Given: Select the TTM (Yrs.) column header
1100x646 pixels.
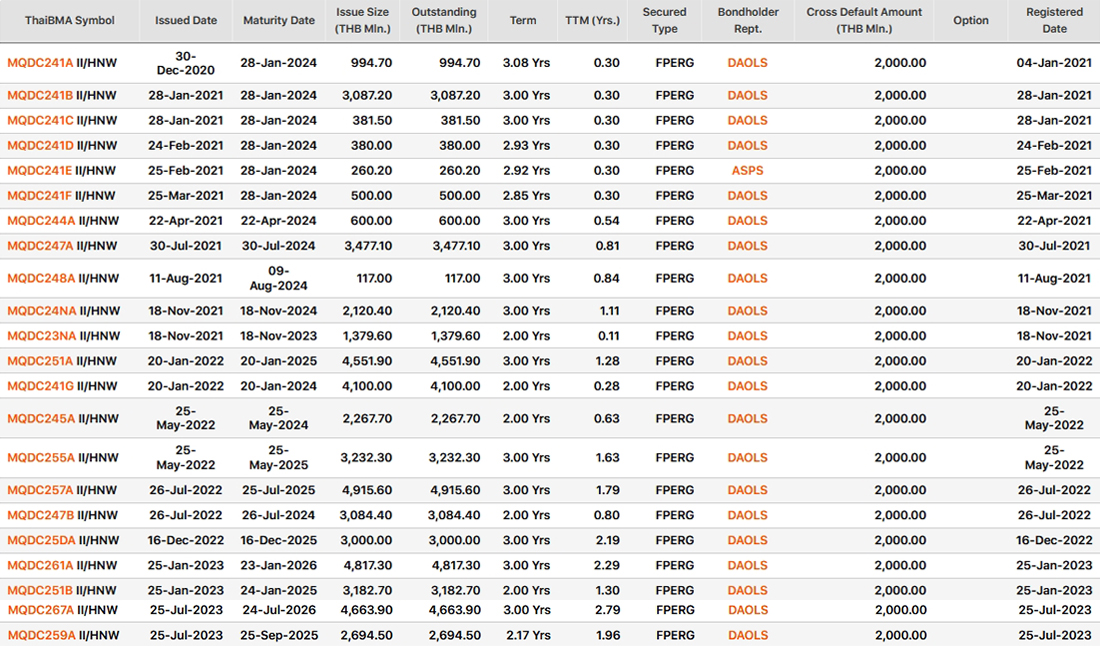Looking at the screenshot, I should point(593,20).
